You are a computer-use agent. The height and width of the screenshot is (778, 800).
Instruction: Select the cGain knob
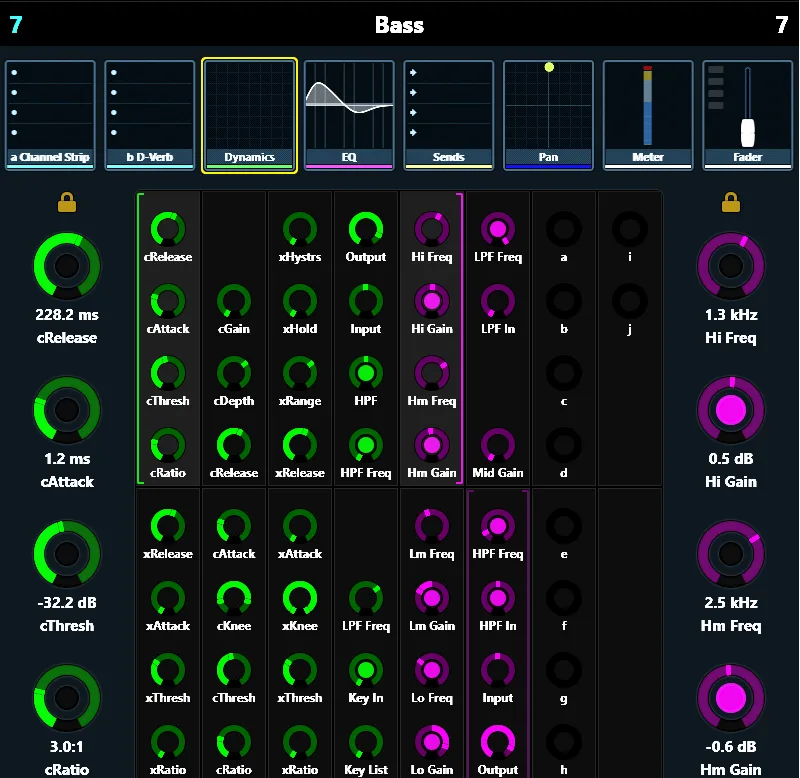point(234,301)
